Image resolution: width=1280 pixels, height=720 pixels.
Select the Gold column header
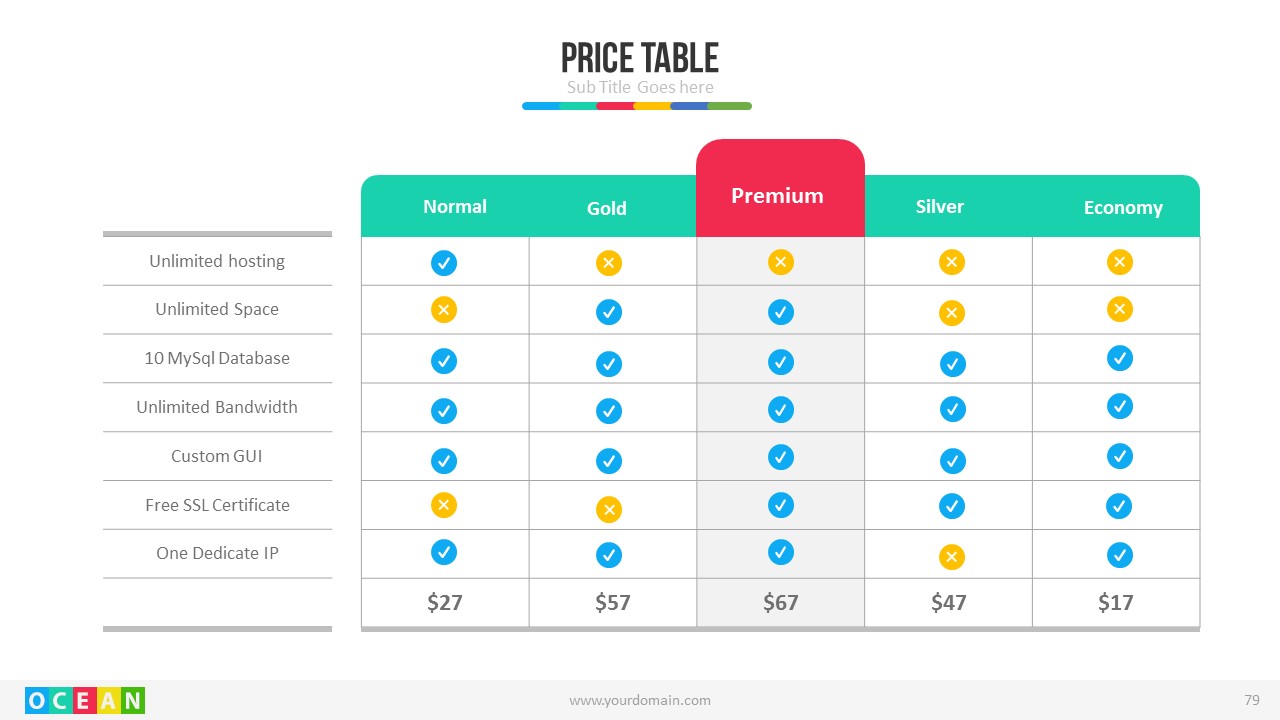[x=607, y=208]
